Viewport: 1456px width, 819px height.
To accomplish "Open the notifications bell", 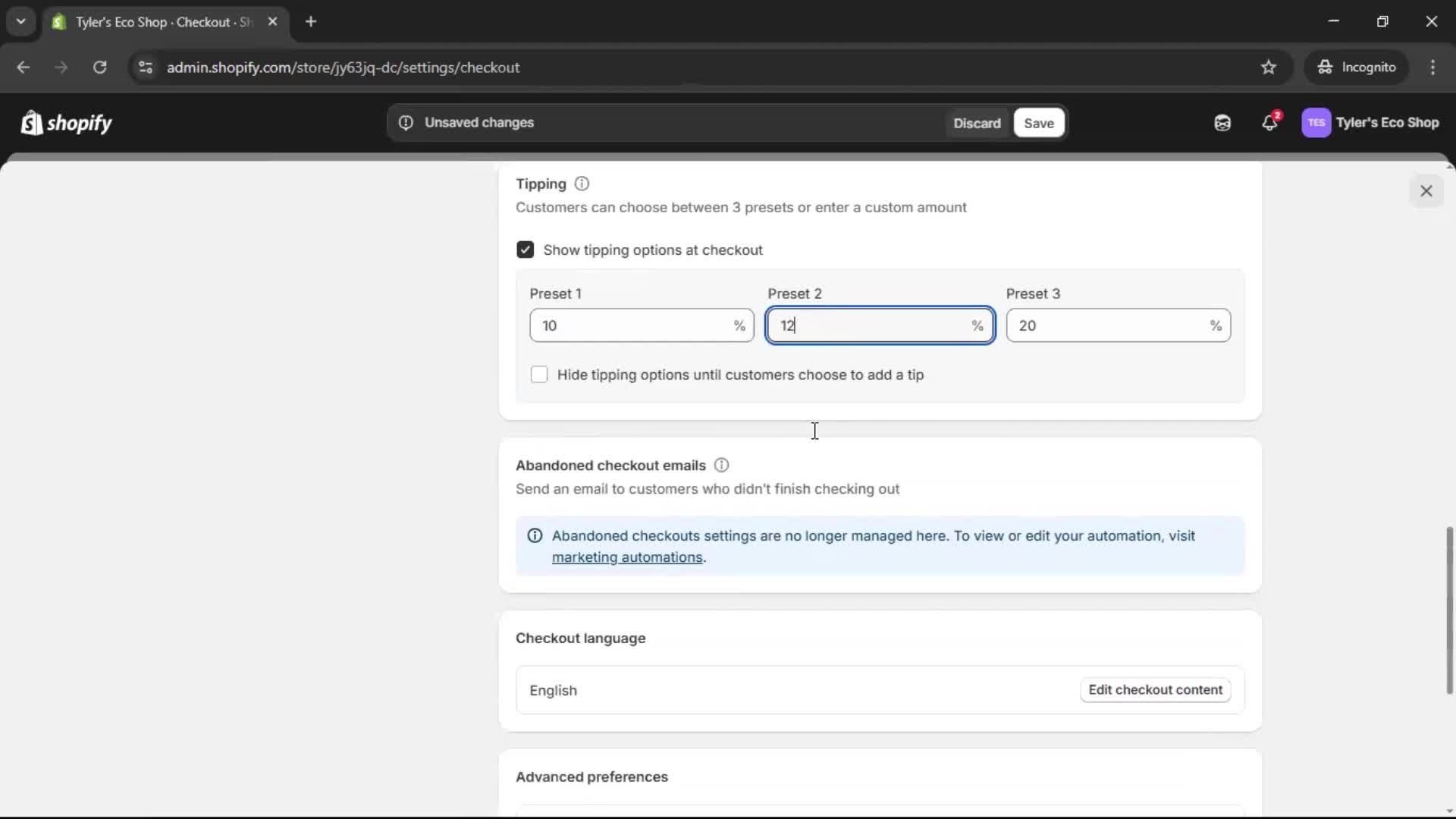I will click(x=1270, y=122).
